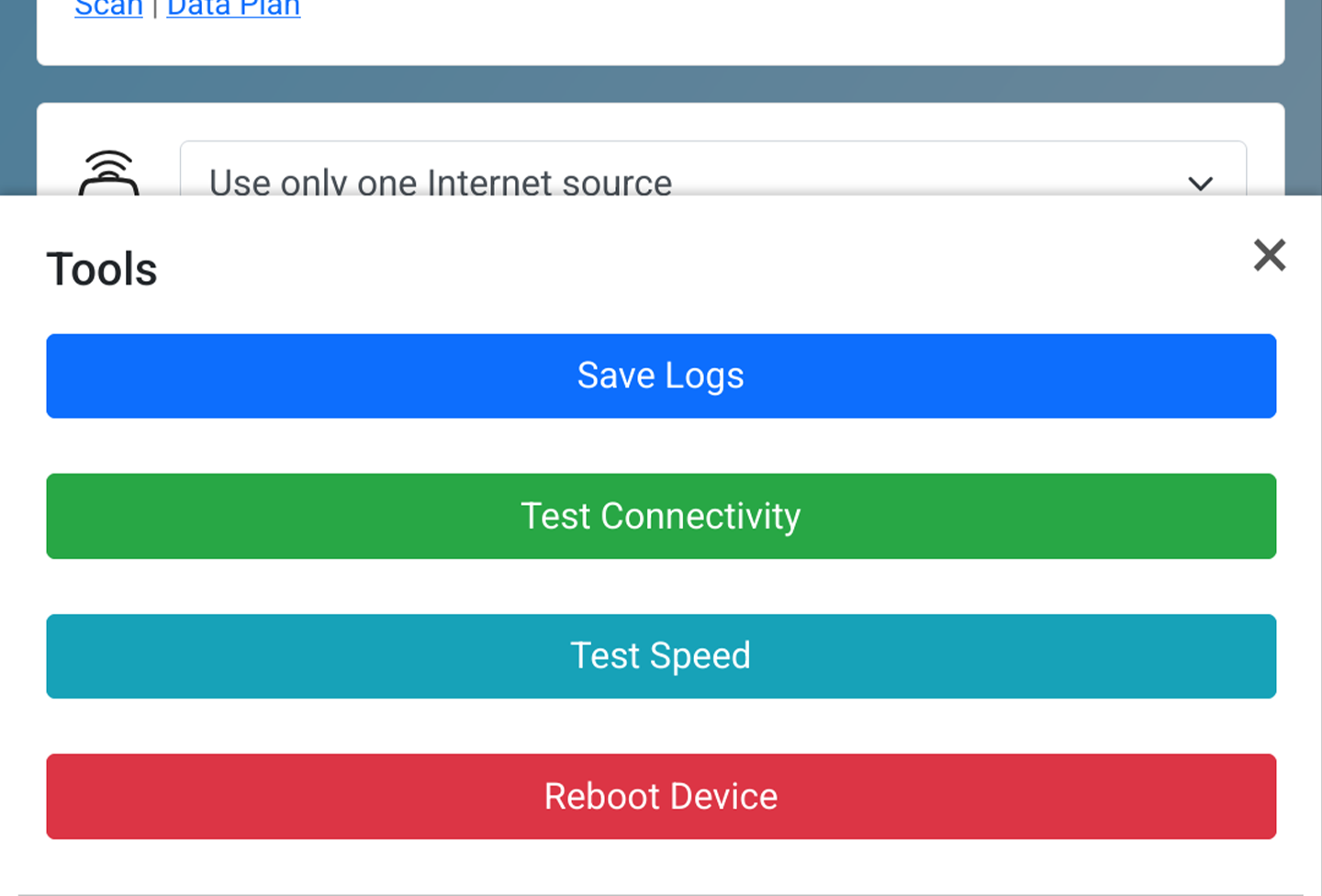Click the router signal icon beside the dropdown

click(109, 174)
